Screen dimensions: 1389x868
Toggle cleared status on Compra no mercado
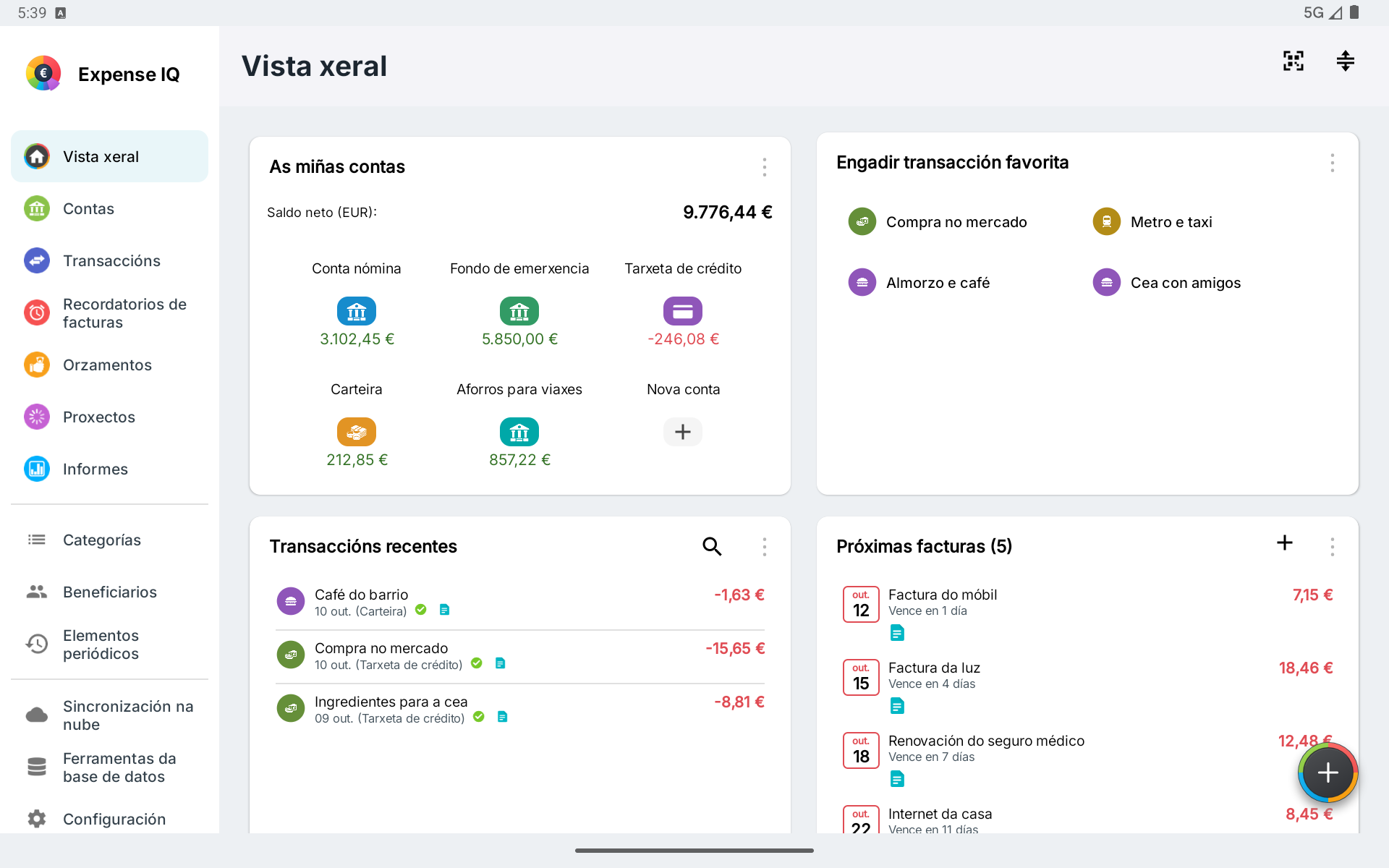coord(477,663)
